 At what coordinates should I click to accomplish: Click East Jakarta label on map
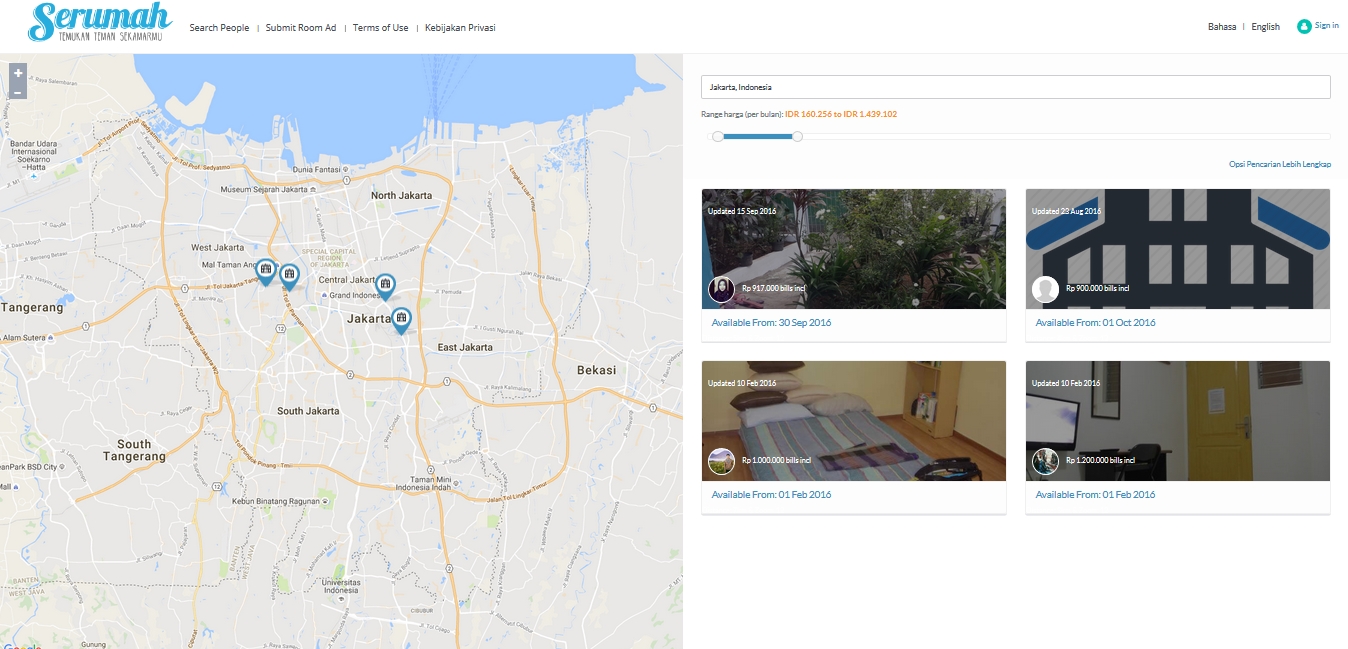pyautogui.click(x=465, y=347)
